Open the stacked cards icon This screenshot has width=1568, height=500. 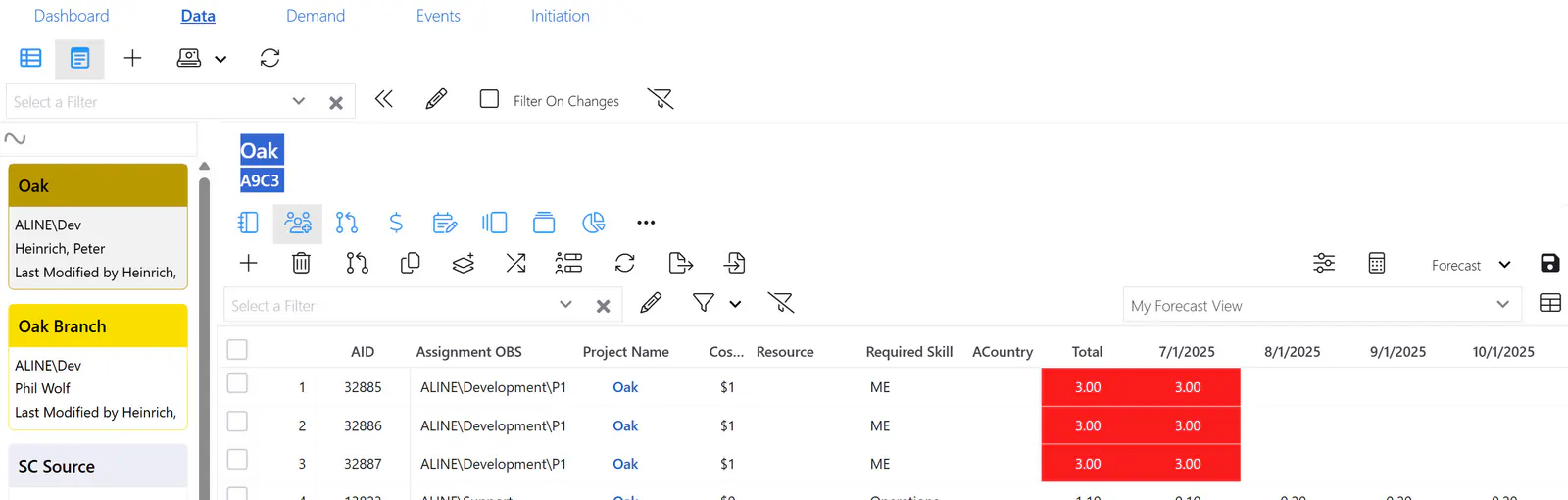click(544, 223)
